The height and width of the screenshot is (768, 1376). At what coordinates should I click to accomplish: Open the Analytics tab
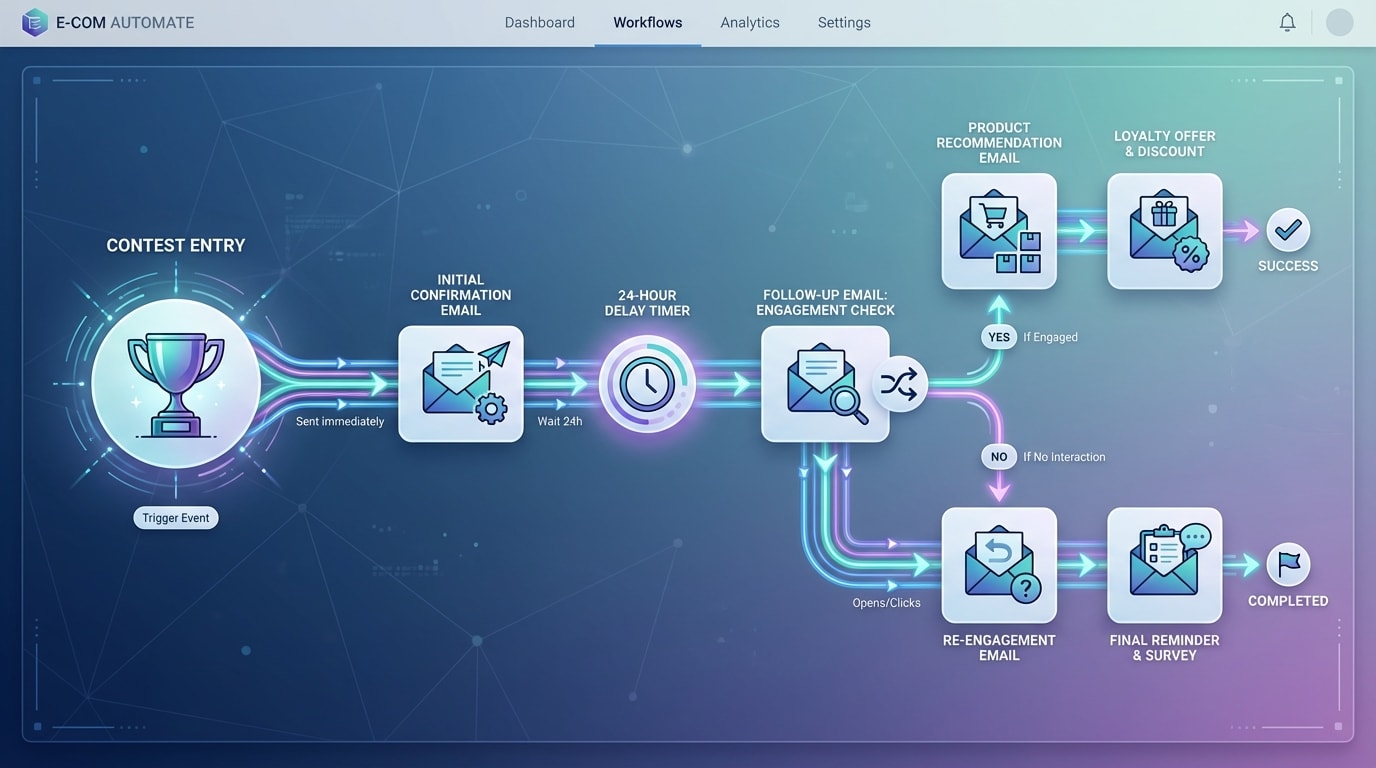coord(750,22)
